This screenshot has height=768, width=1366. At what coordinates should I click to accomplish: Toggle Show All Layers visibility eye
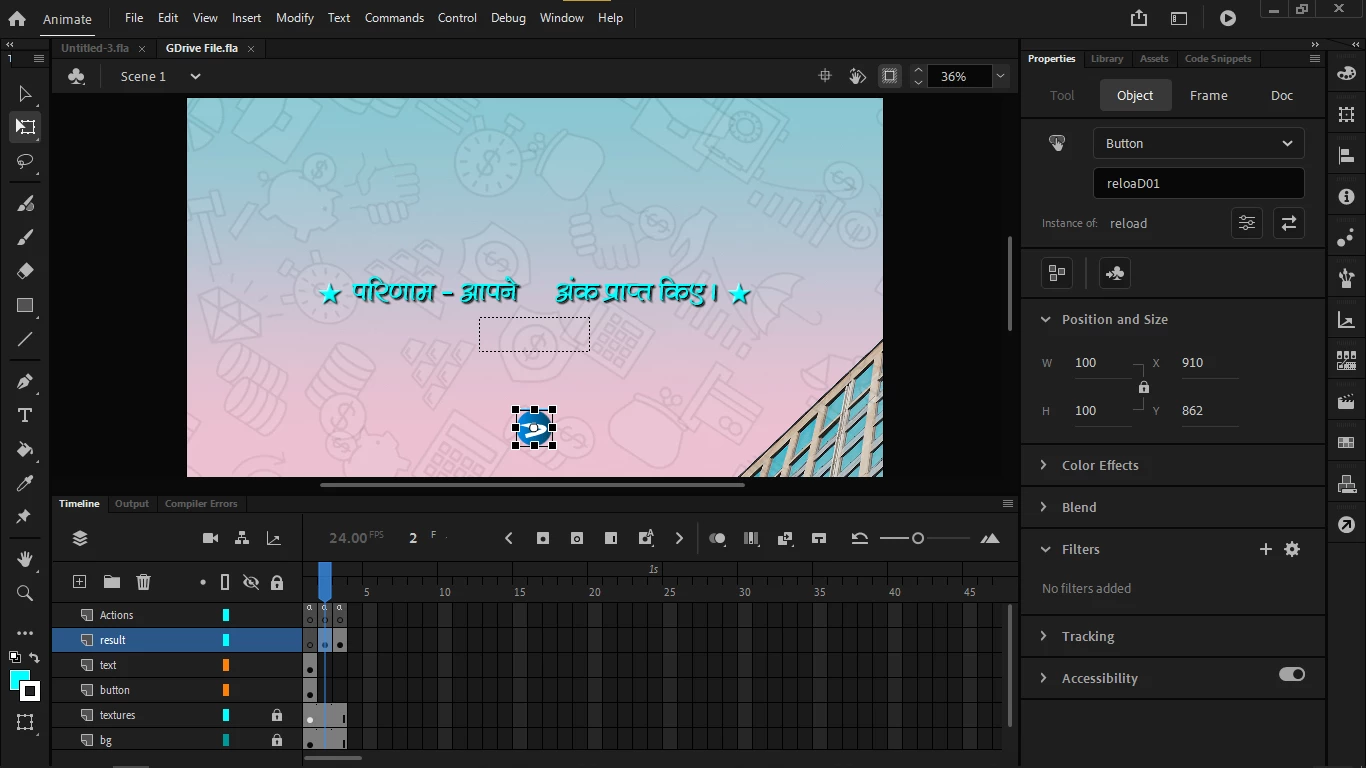251,582
